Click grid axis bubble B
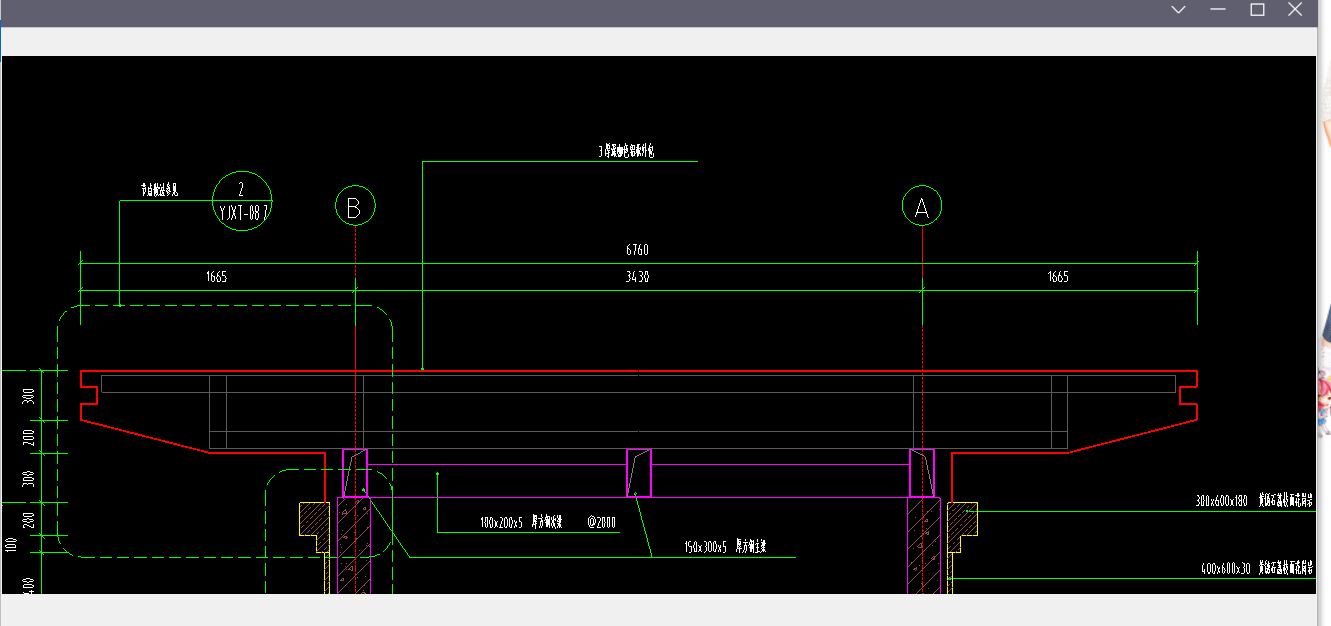 [x=354, y=207]
